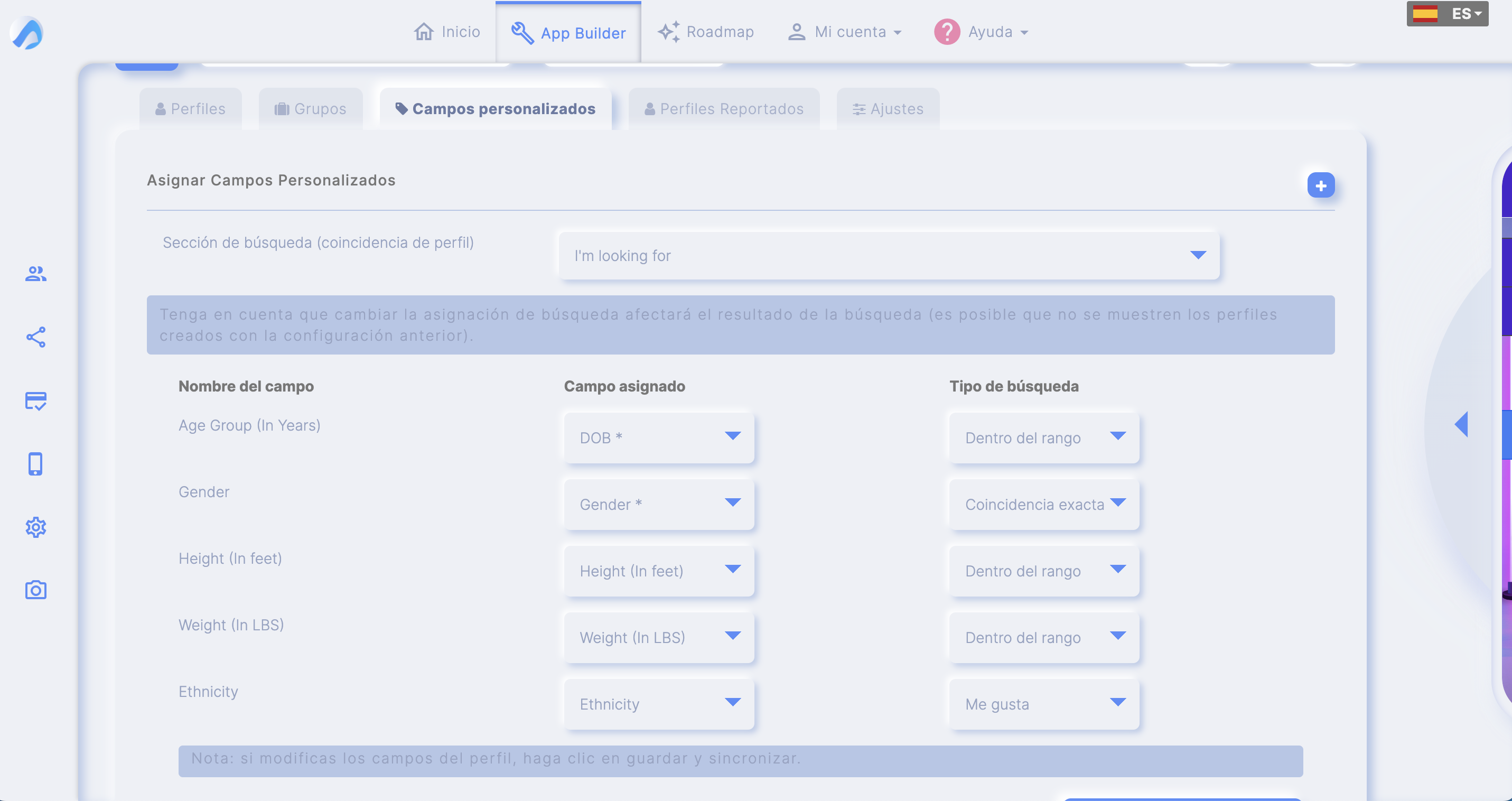Screen dimensions: 1512x801
Task: Go to the Inicio menu item
Action: [x=447, y=32]
